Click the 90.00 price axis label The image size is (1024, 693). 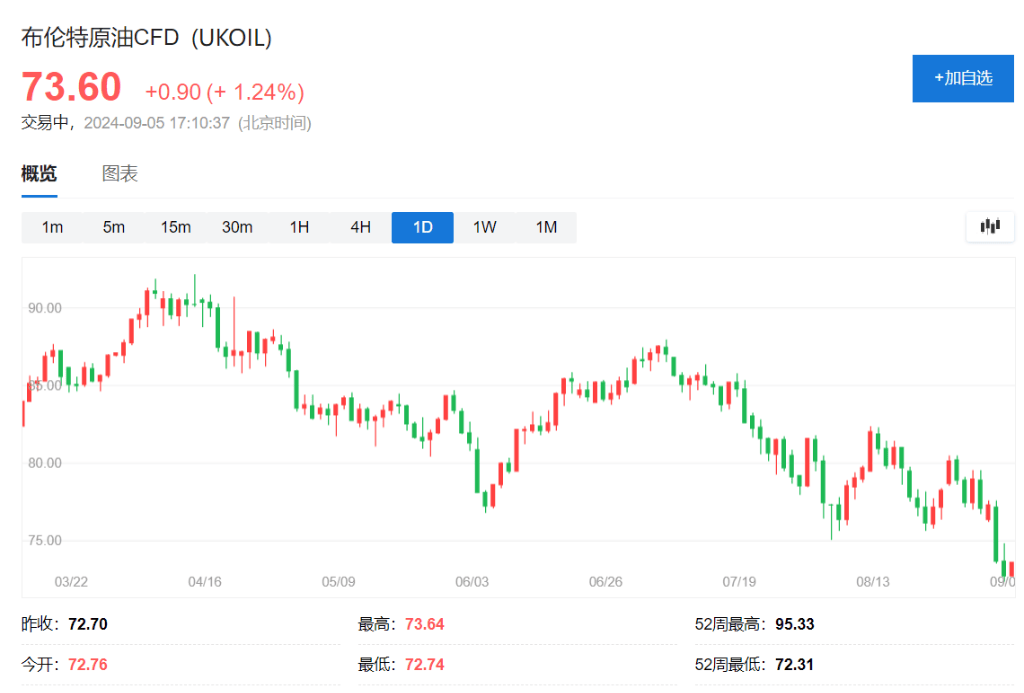[x=44, y=308]
